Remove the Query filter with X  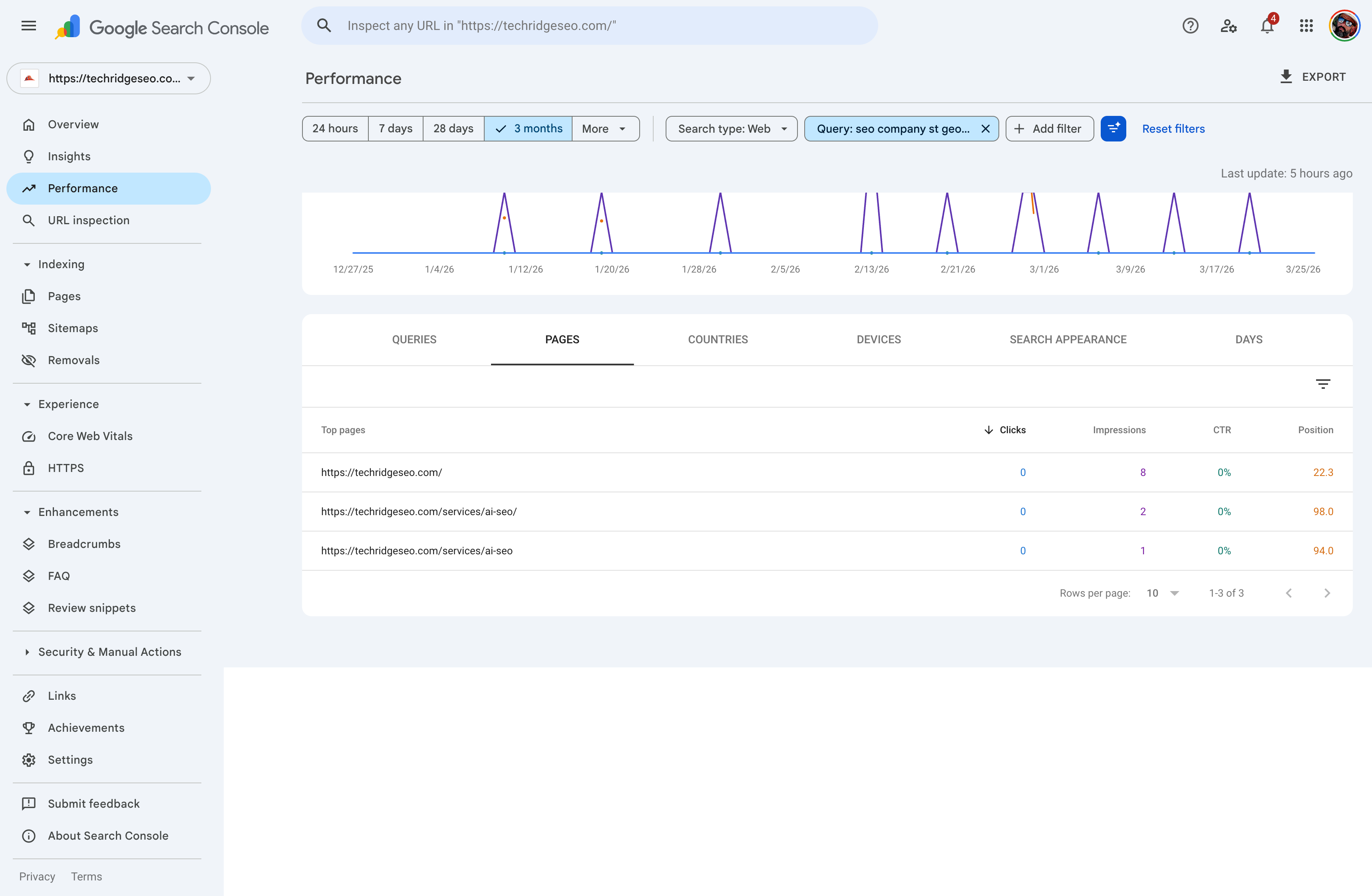click(985, 129)
